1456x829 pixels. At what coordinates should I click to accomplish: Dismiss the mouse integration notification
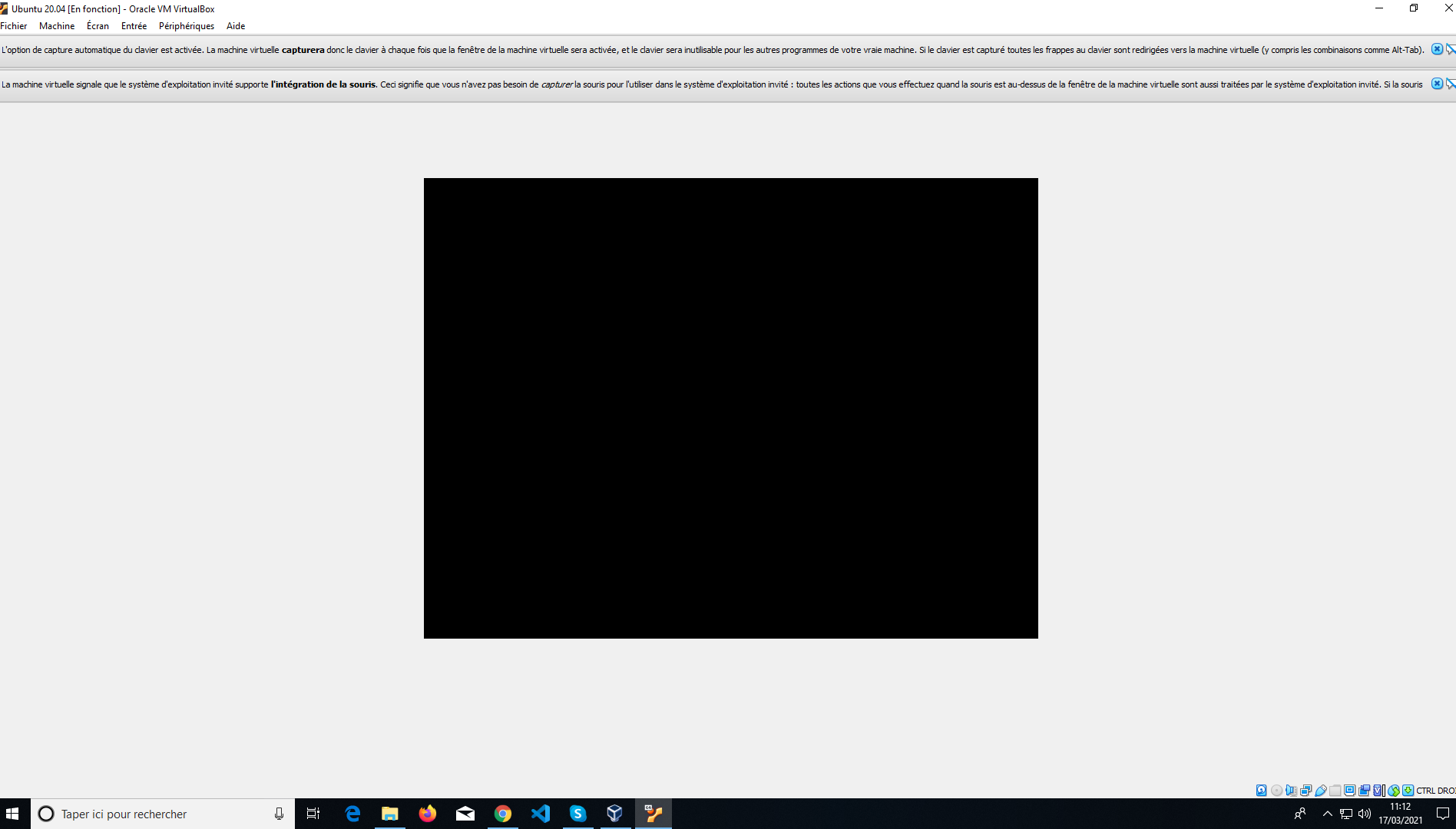(1437, 84)
